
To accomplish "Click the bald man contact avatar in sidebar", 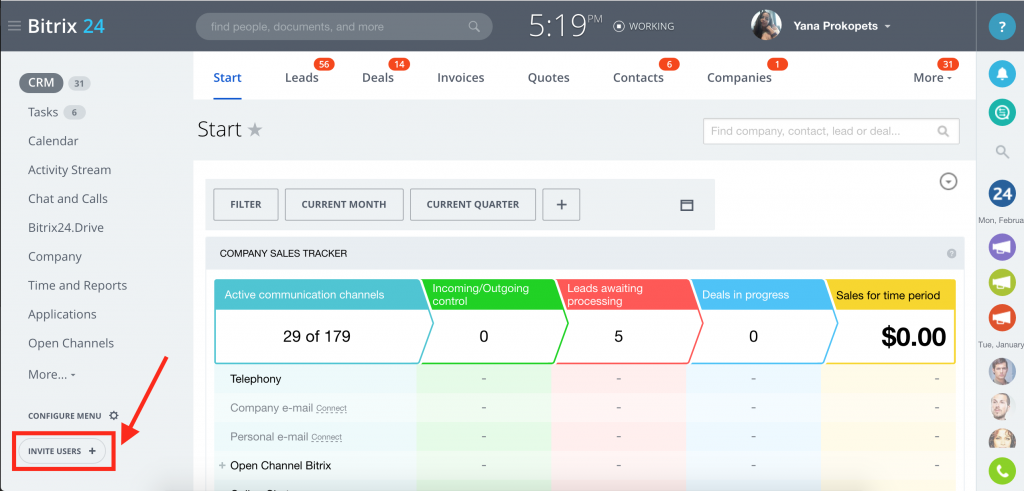I will tap(1001, 406).
